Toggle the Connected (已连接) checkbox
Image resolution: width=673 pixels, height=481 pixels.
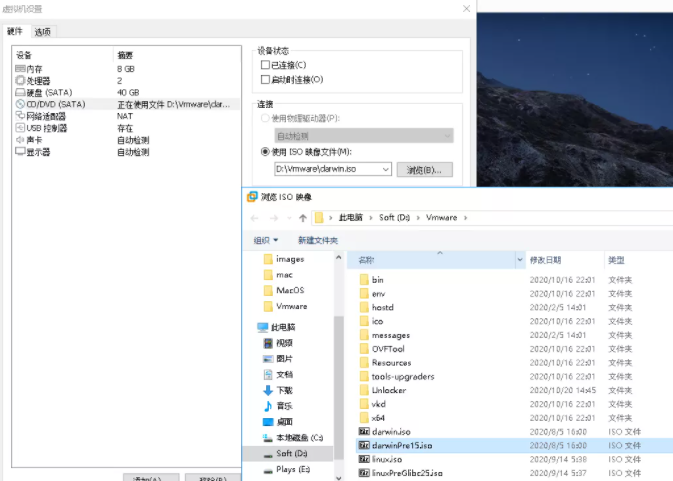click(x=265, y=65)
